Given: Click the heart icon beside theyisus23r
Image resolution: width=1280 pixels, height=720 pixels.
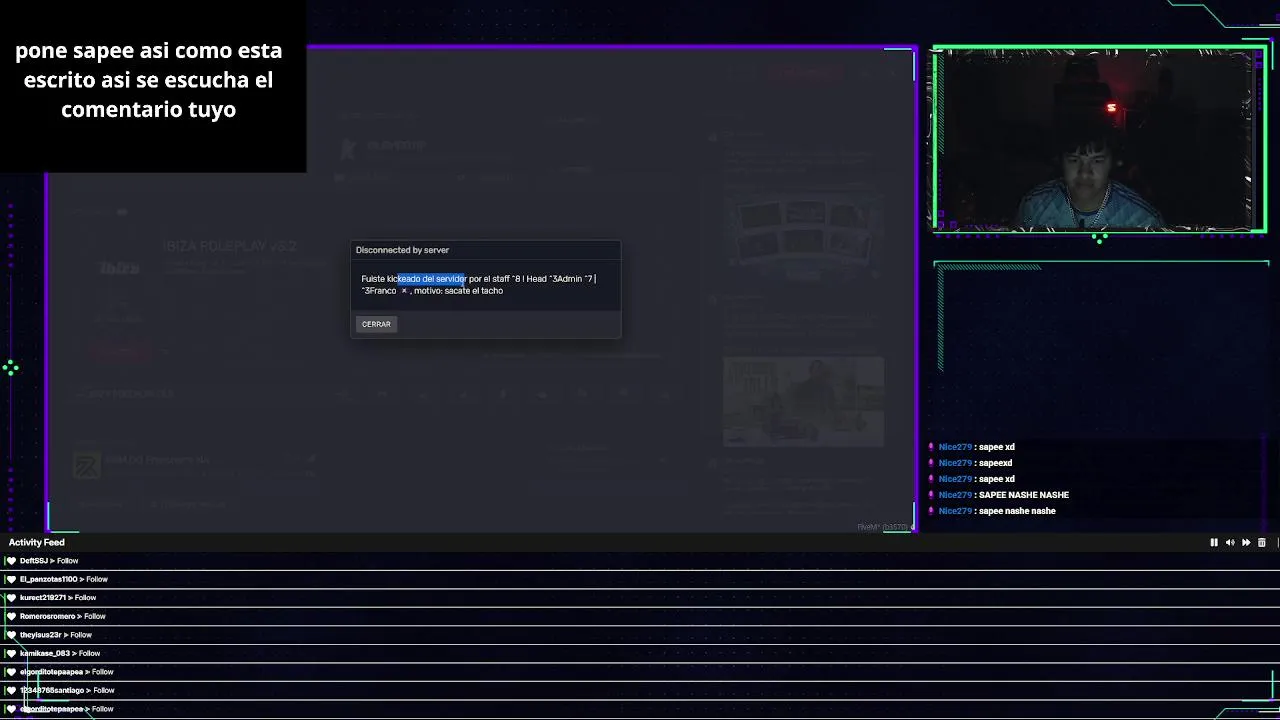Looking at the screenshot, I should [11, 635].
